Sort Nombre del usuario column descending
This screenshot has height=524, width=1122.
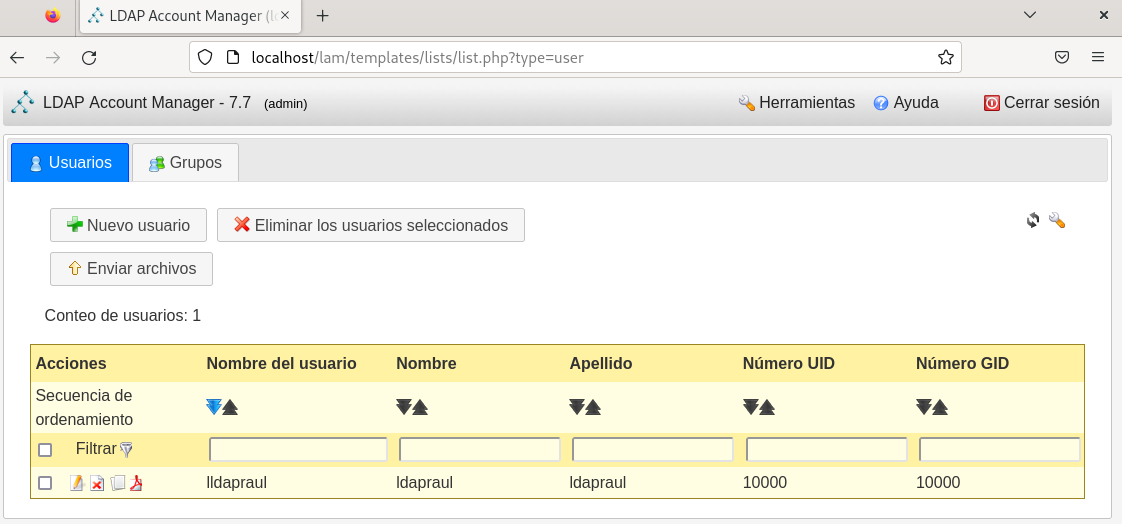click(x=213, y=407)
